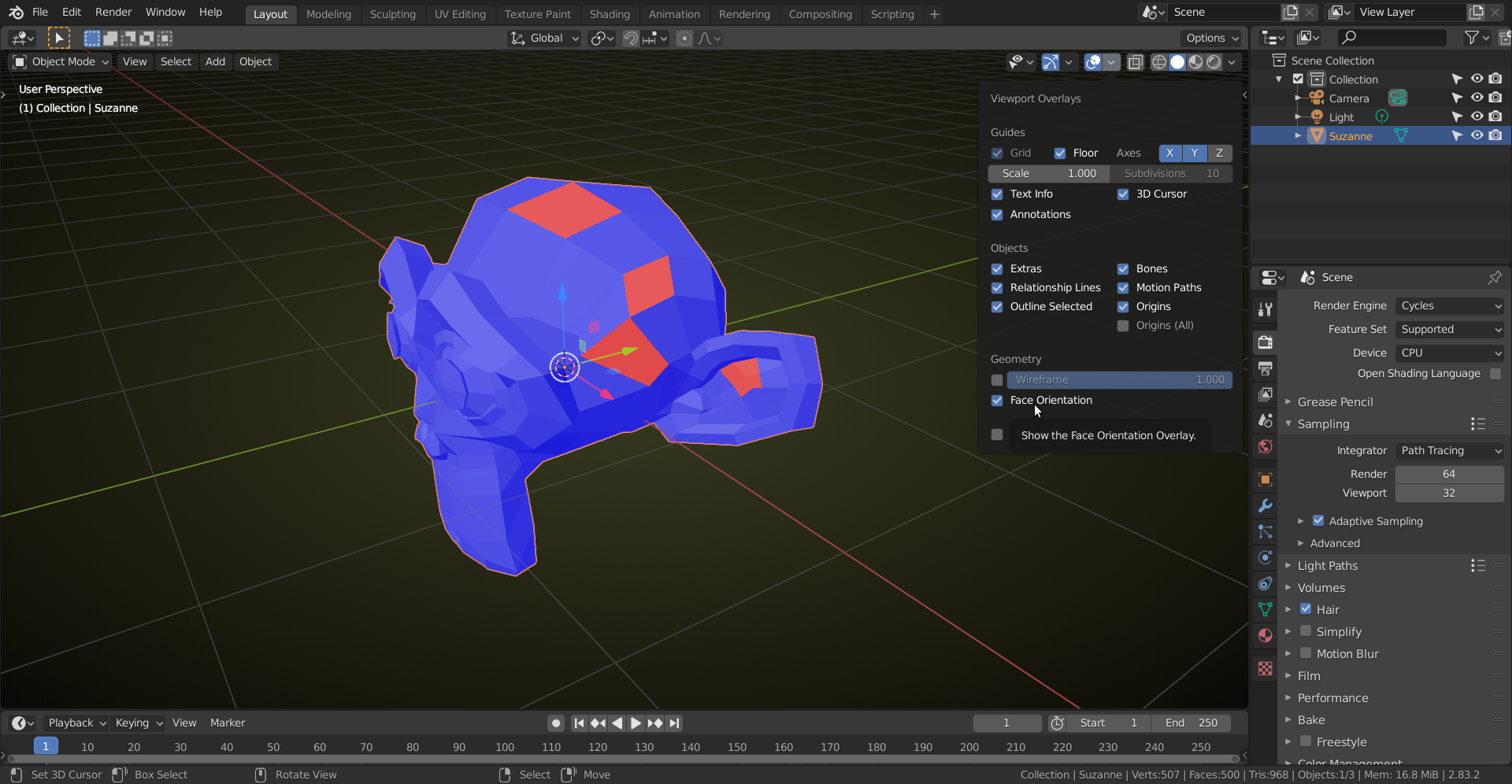
Task: Switch to material preview shading
Action: (1195, 62)
